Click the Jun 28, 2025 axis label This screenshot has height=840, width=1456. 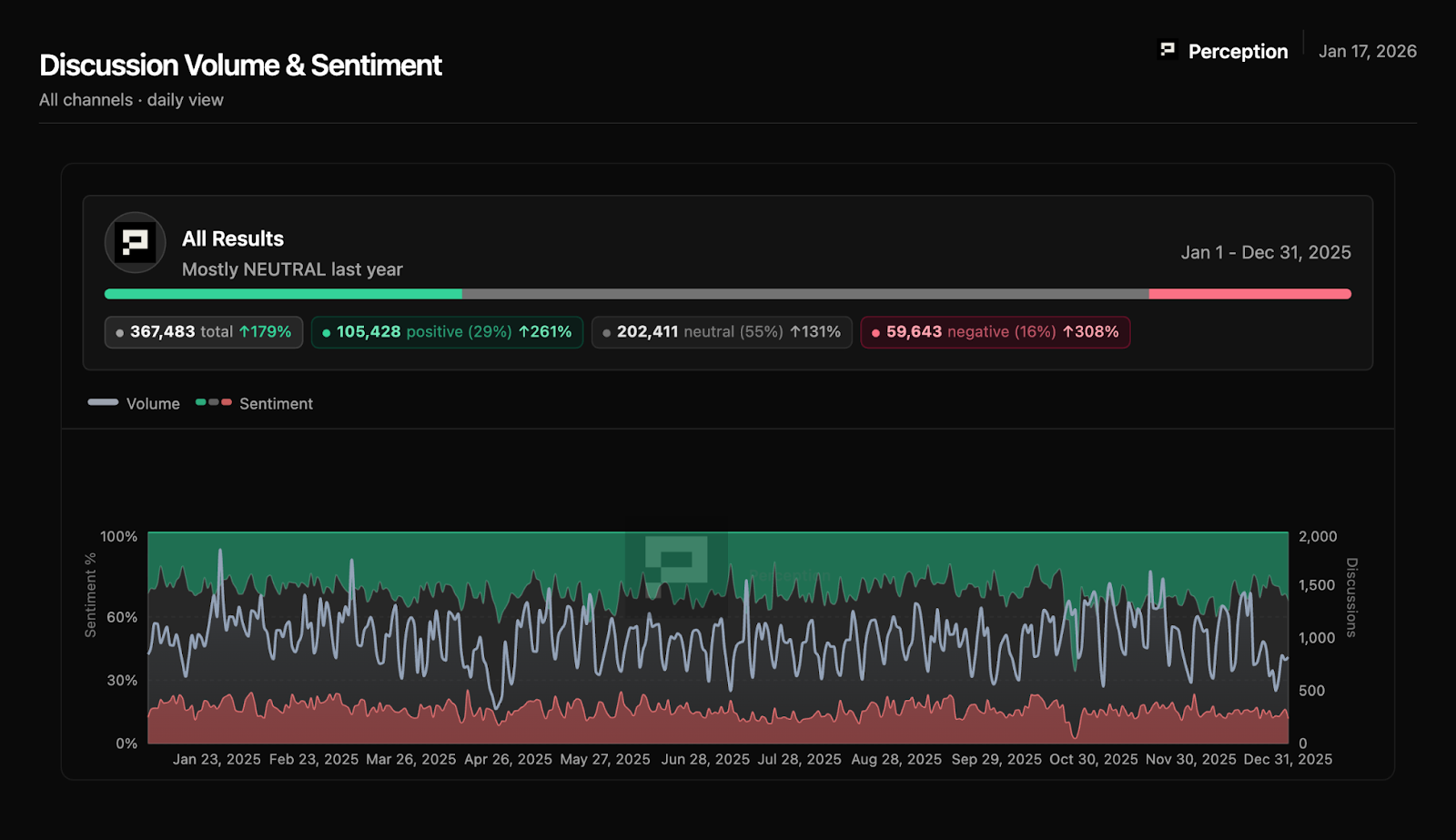click(x=705, y=759)
